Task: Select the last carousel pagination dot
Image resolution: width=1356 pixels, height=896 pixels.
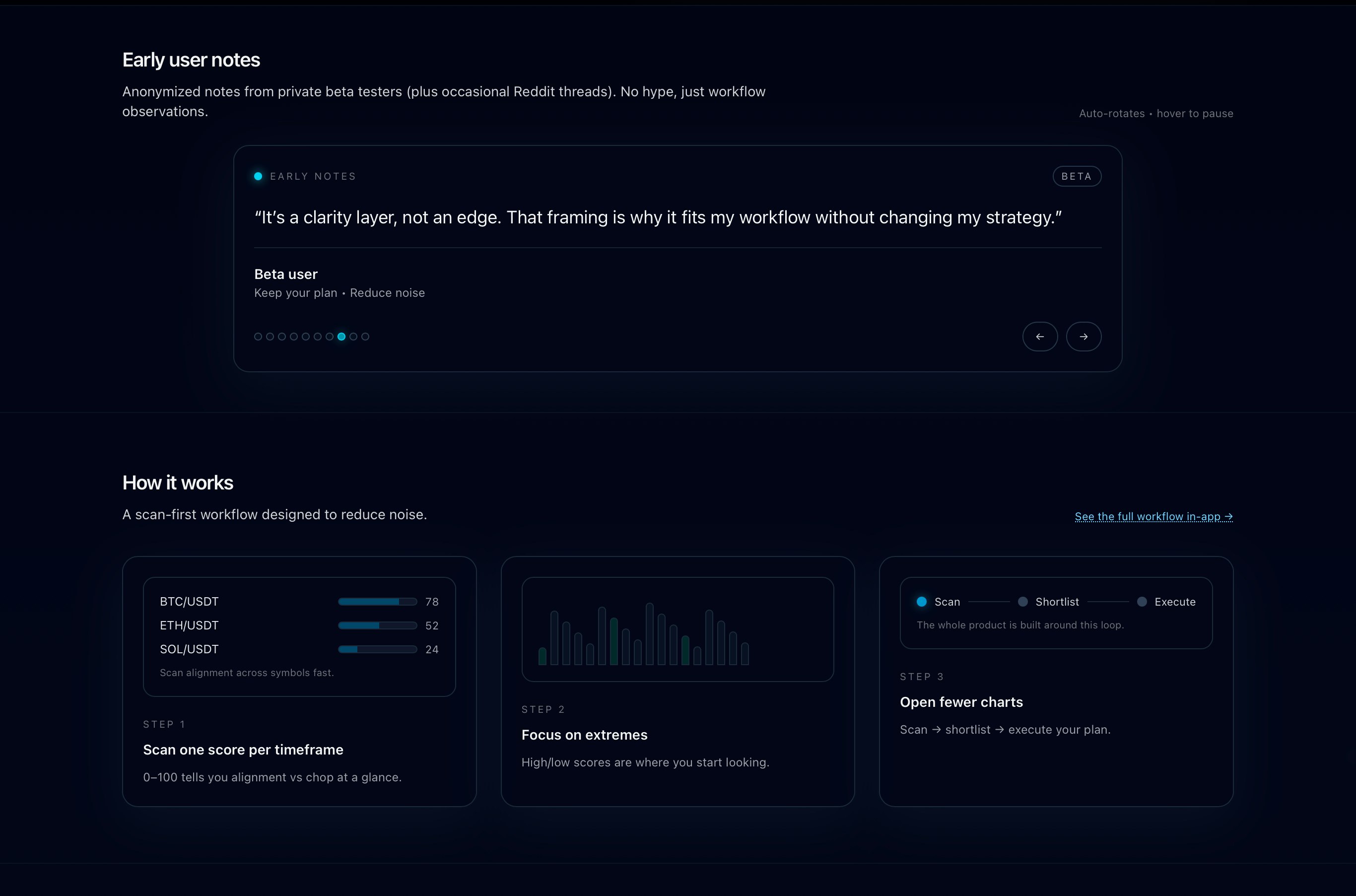Action: coord(366,337)
